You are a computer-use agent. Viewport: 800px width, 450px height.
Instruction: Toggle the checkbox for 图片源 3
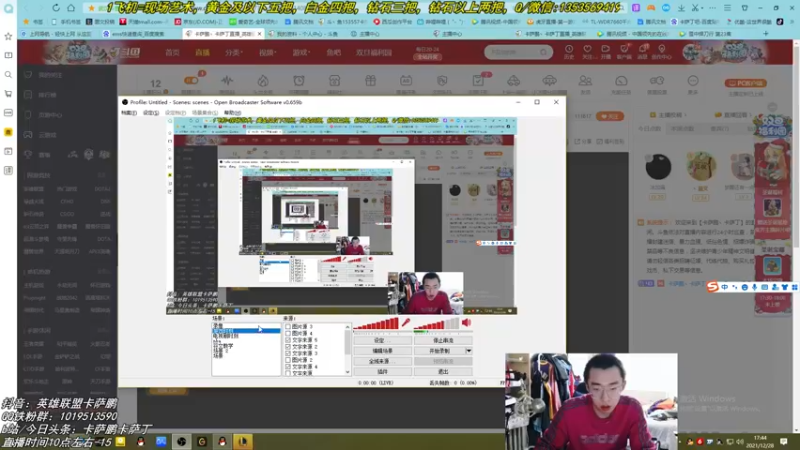click(x=288, y=326)
